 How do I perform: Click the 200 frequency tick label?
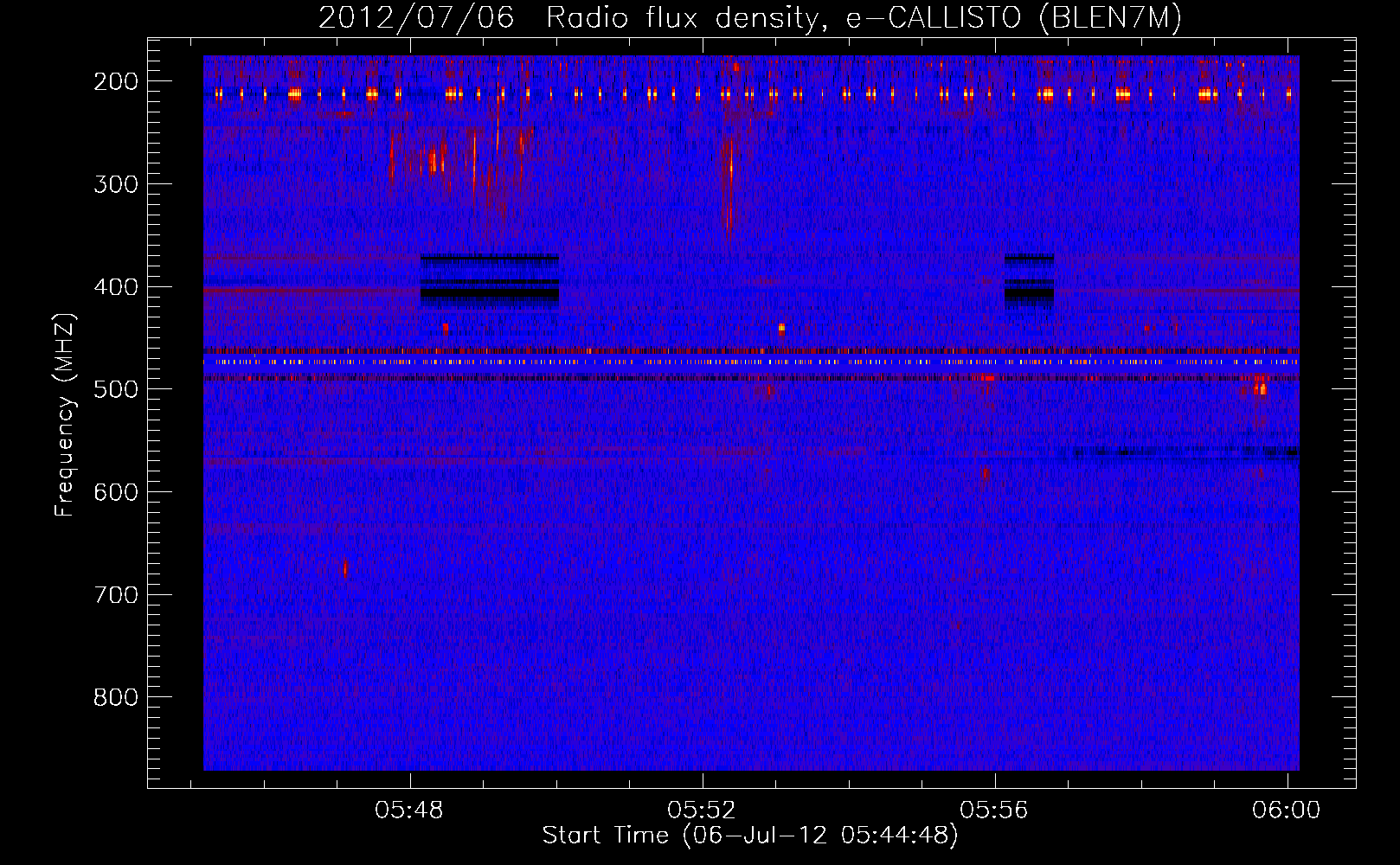(x=116, y=81)
